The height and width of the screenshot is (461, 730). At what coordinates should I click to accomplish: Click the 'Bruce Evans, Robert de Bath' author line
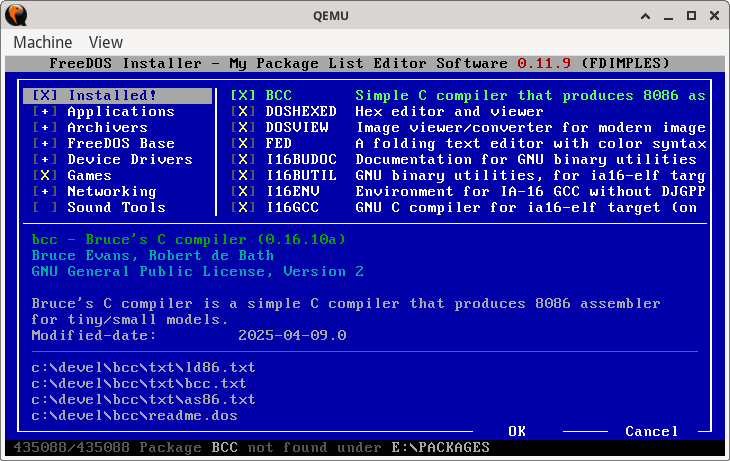(x=153, y=255)
